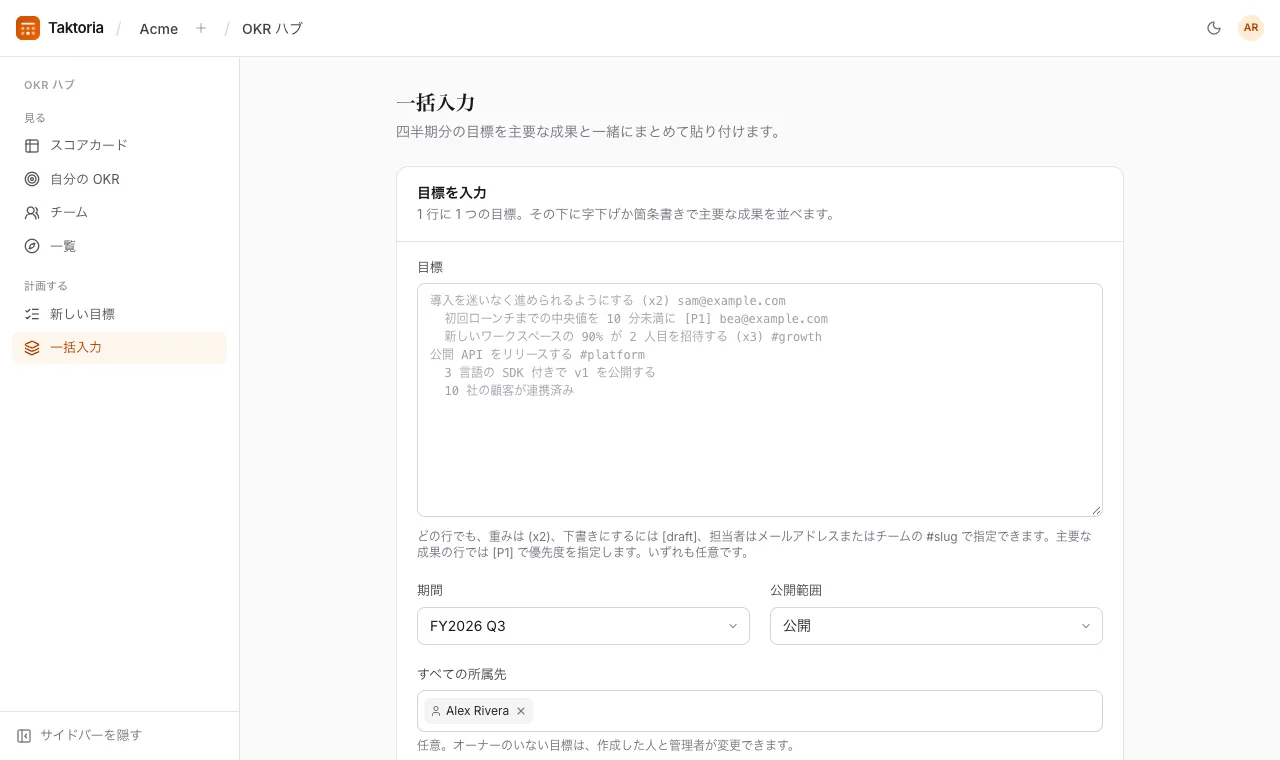Click the 計画する section label
Viewport: 1280px width, 760px height.
pyautogui.click(x=46, y=286)
